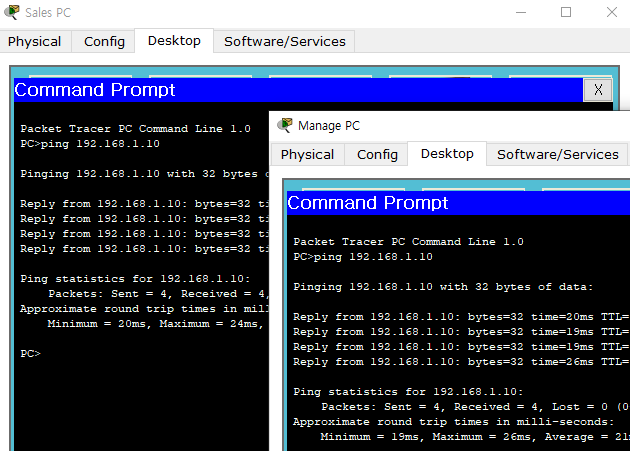Click the 'Sales PC' window title text
This screenshot has width=630, height=451.
(48, 12)
